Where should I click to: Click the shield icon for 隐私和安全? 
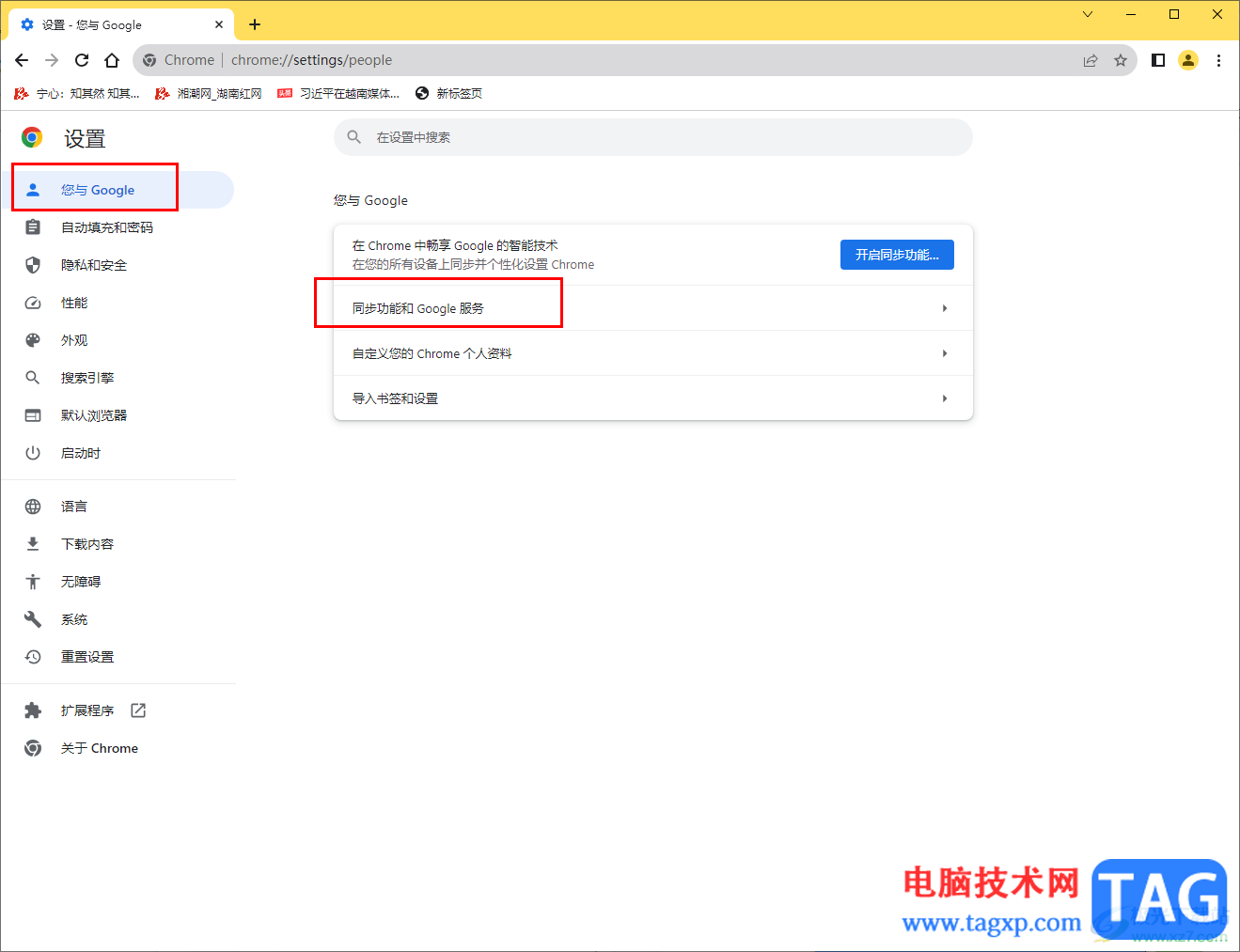pos(33,265)
